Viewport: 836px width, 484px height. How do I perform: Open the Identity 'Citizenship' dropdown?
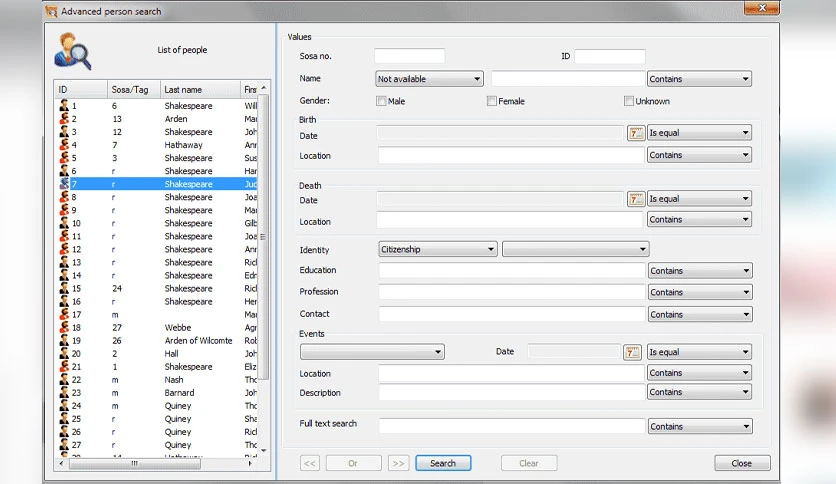[438, 249]
